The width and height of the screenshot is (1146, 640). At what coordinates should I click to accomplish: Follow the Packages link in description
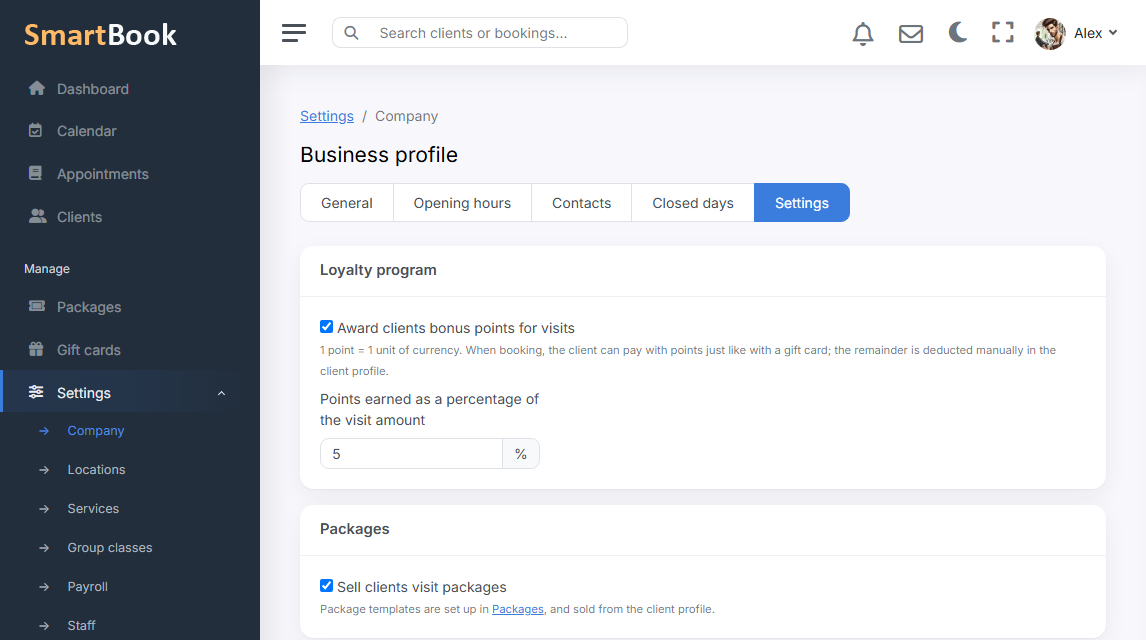point(517,609)
